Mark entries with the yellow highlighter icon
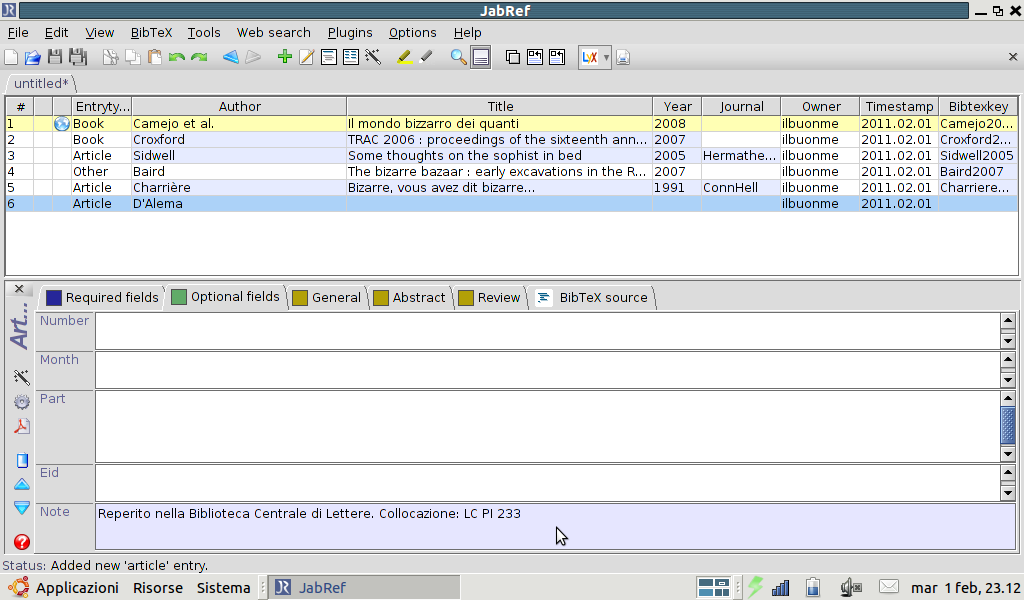 point(404,57)
